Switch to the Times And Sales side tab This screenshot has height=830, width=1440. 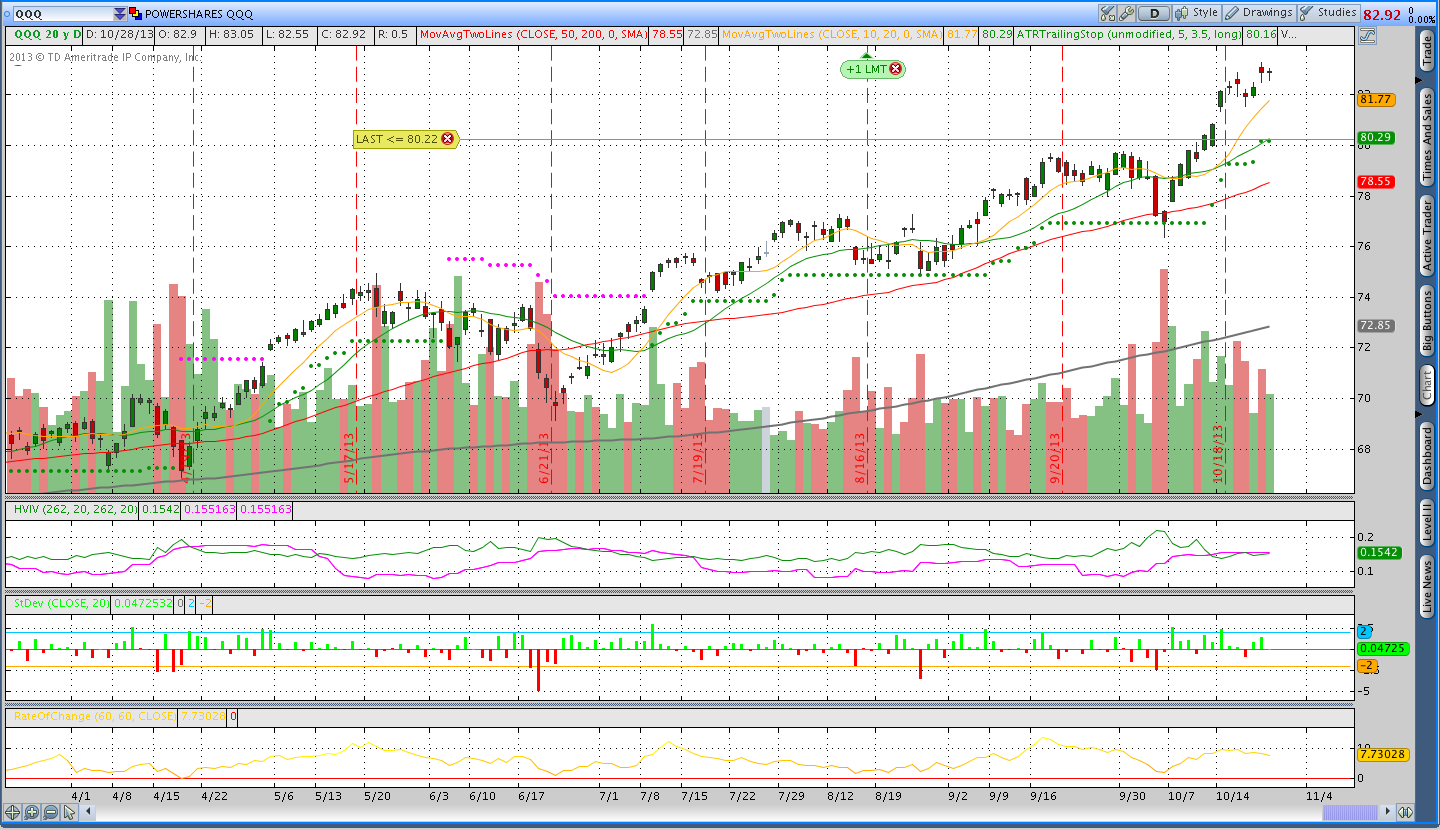1427,137
